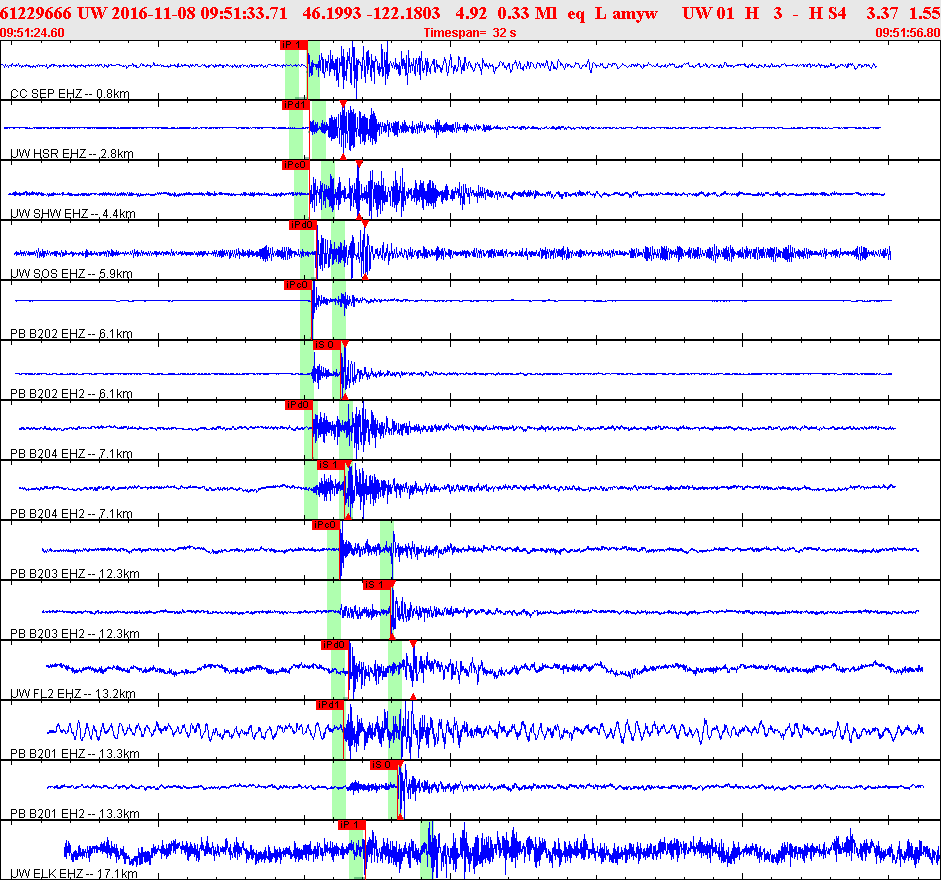Click the station label CC SEP EHZ -- 0.8km
The width and height of the screenshot is (941, 880).
70,94
